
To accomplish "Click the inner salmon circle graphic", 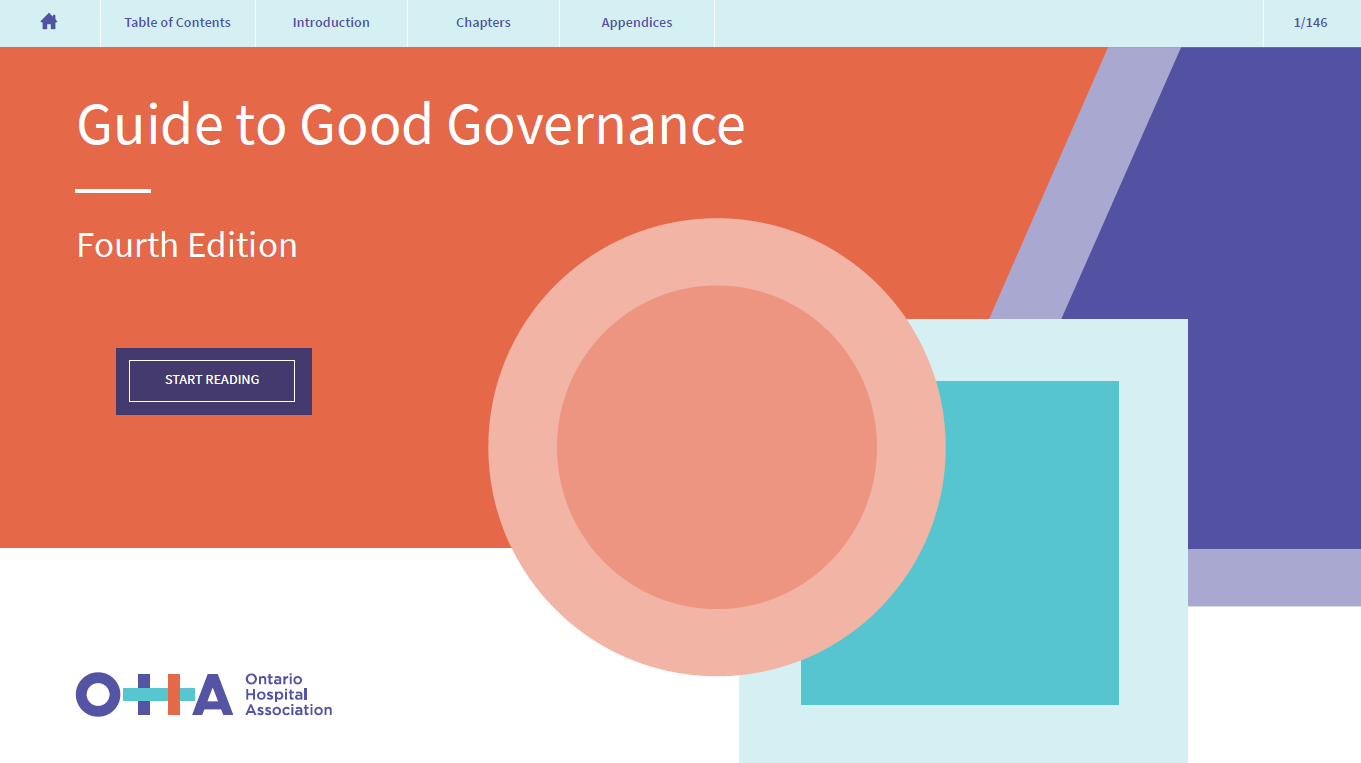I will click(716, 447).
